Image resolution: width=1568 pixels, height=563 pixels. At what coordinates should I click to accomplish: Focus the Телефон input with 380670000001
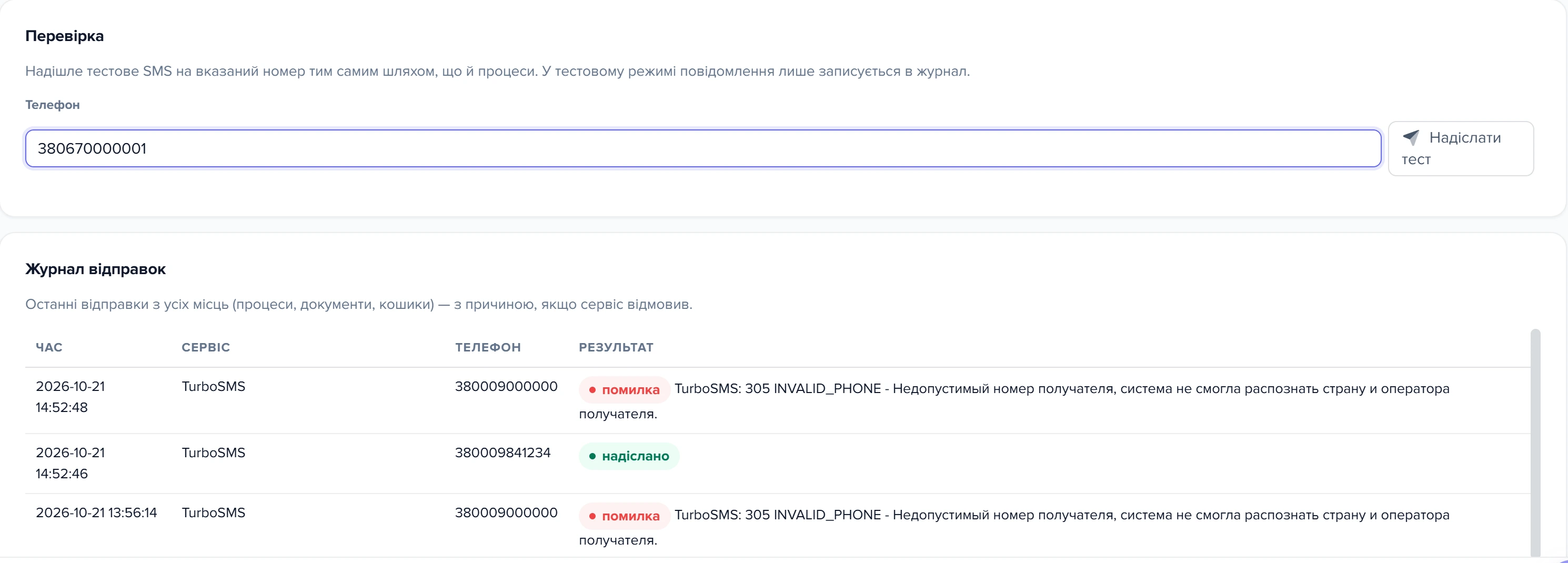(703, 148)
